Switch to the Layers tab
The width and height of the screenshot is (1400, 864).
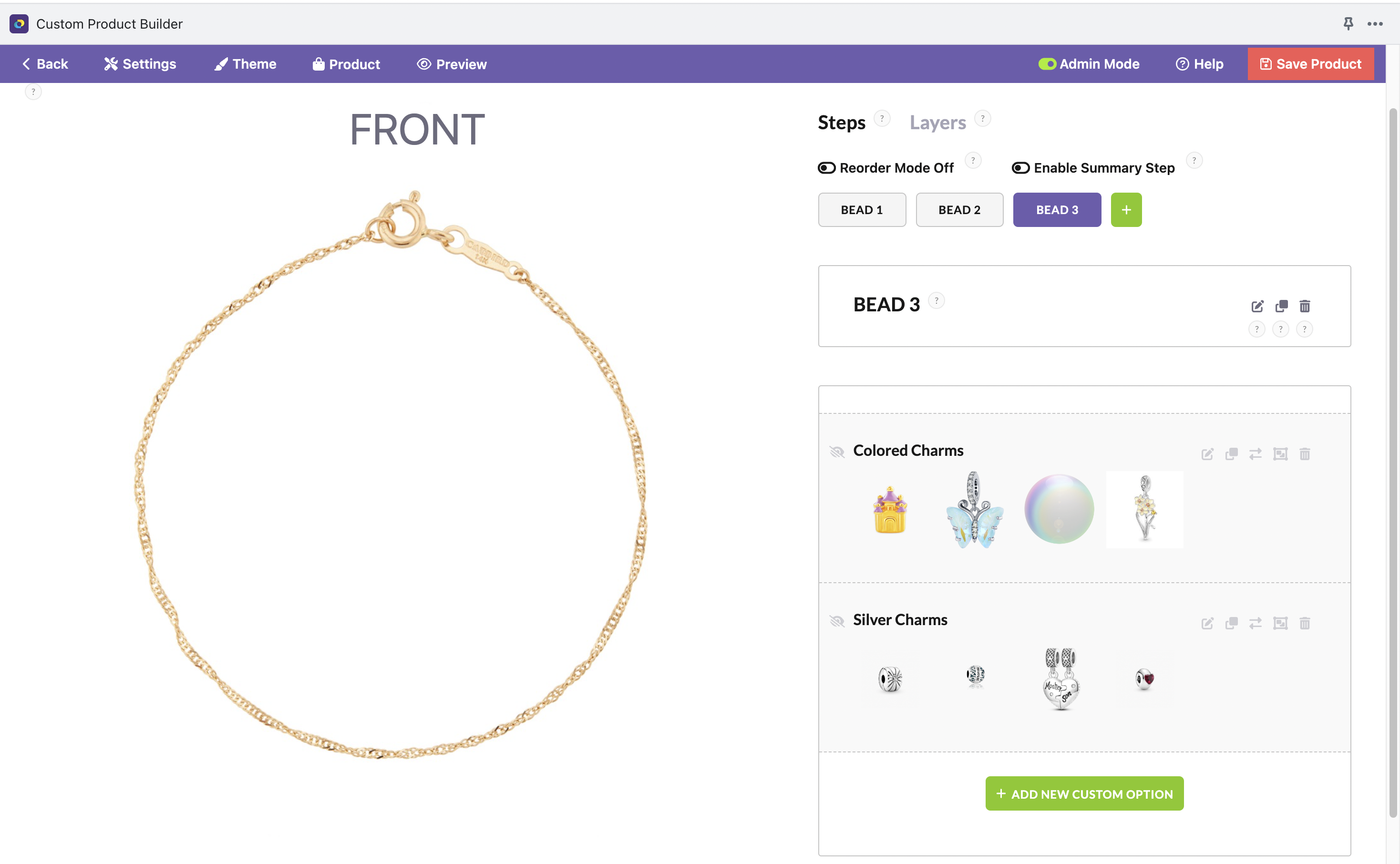click(938, 122)
